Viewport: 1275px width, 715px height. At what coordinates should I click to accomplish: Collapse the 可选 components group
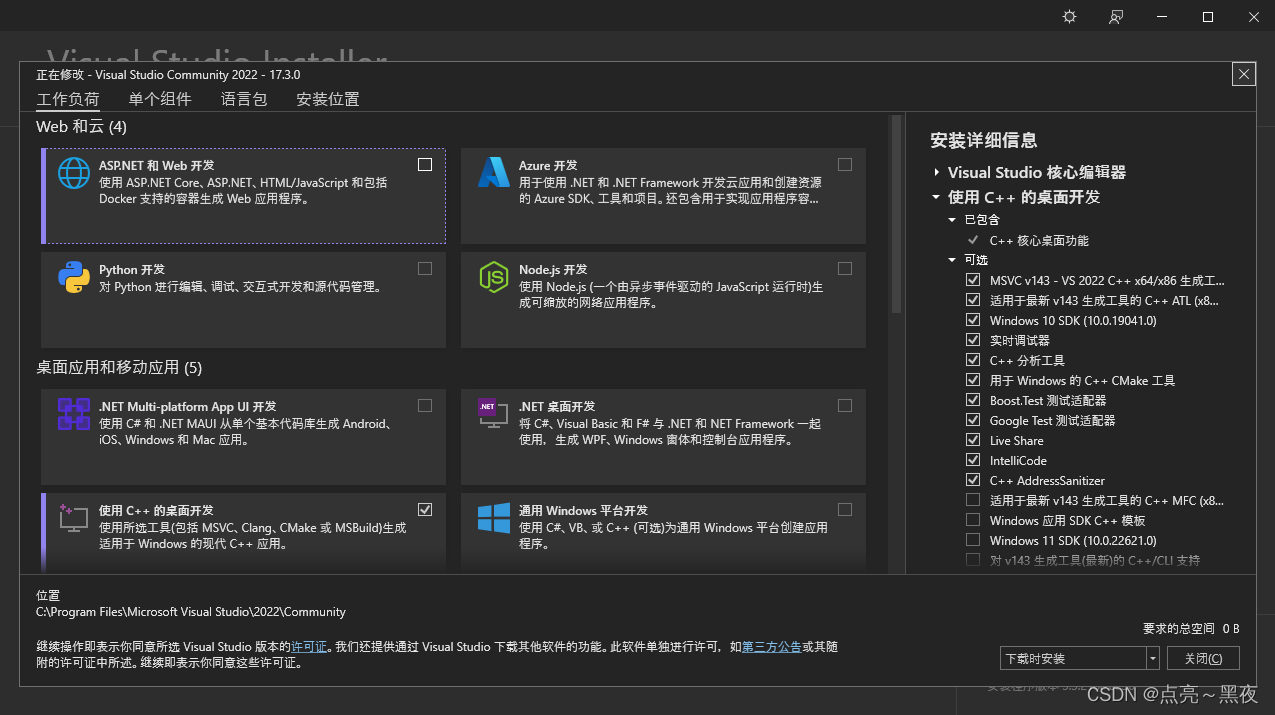pyautogui.click(x=953, y=259)
